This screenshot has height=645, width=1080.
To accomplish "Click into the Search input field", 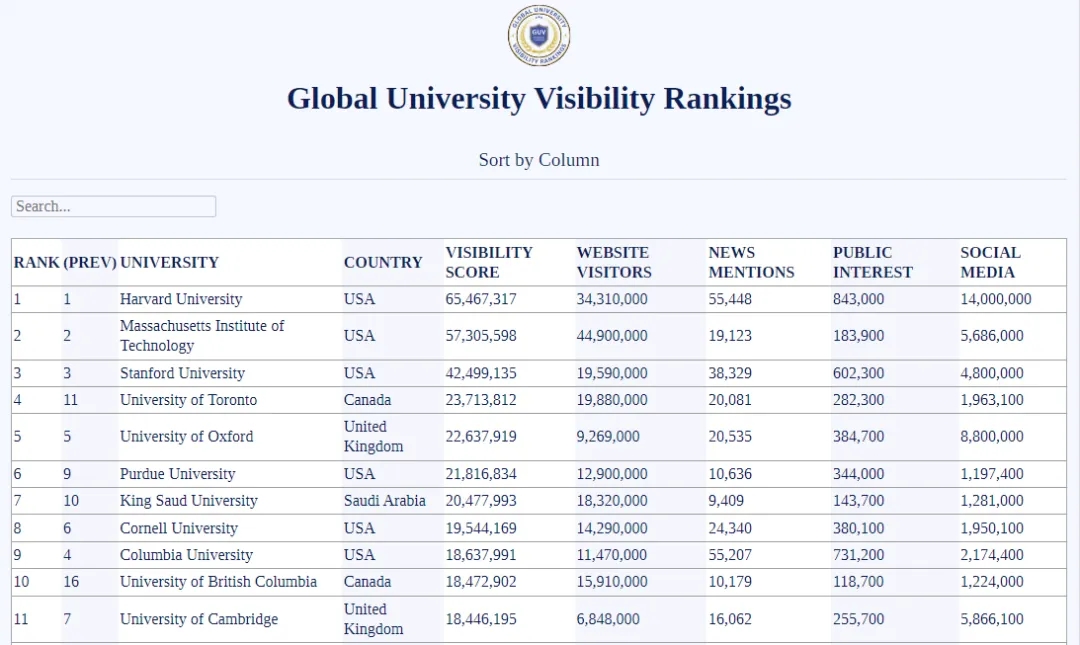I will click(113, 206).
